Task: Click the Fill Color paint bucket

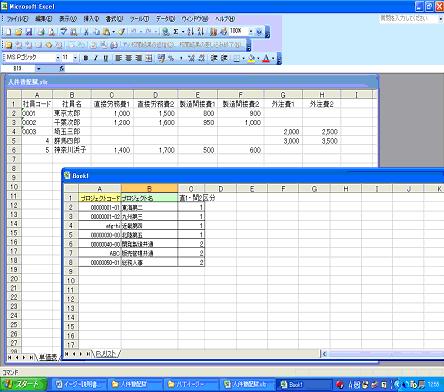Action: click(x=252, y=58)
